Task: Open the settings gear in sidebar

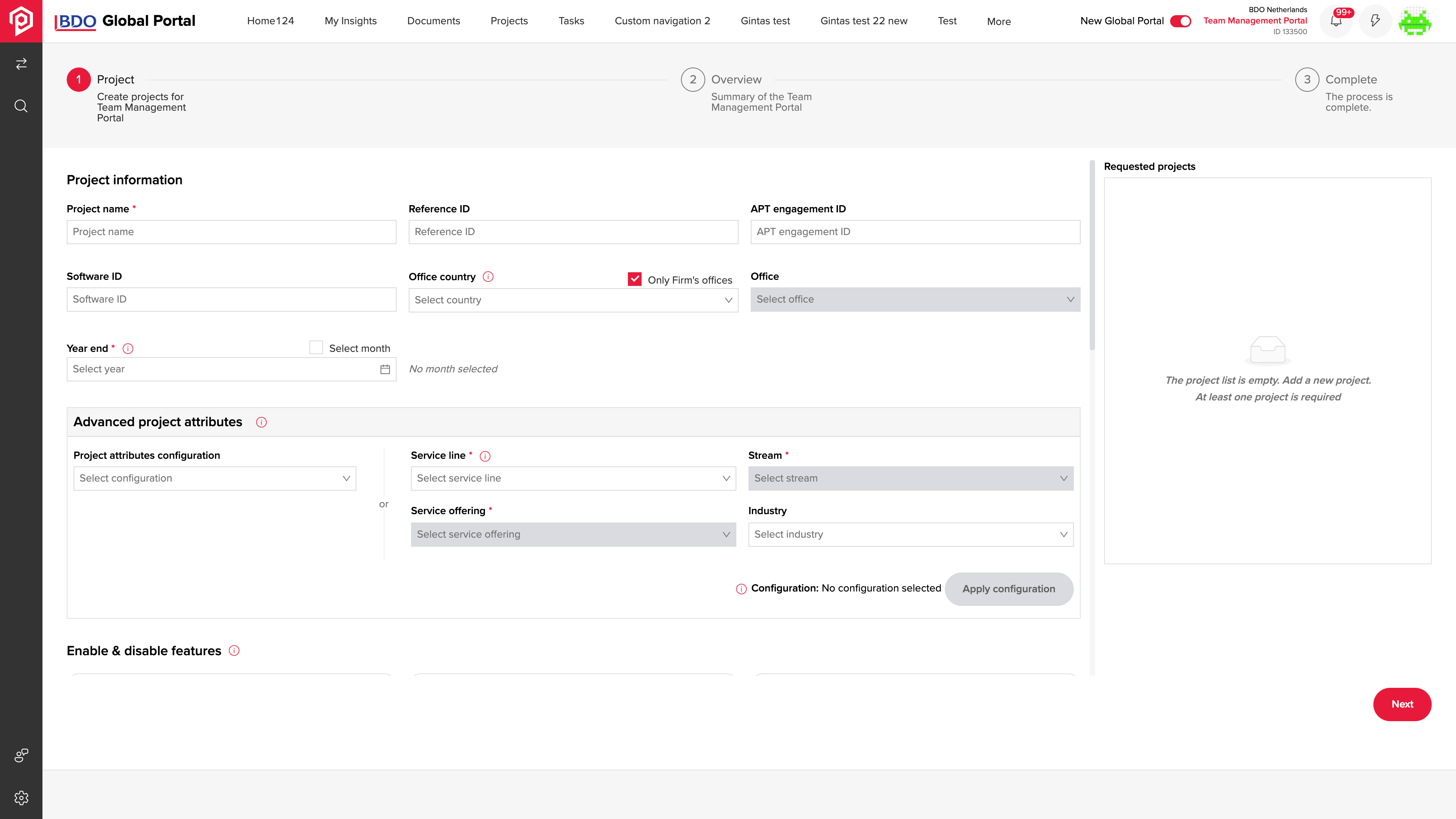Action: coord(21,797)
